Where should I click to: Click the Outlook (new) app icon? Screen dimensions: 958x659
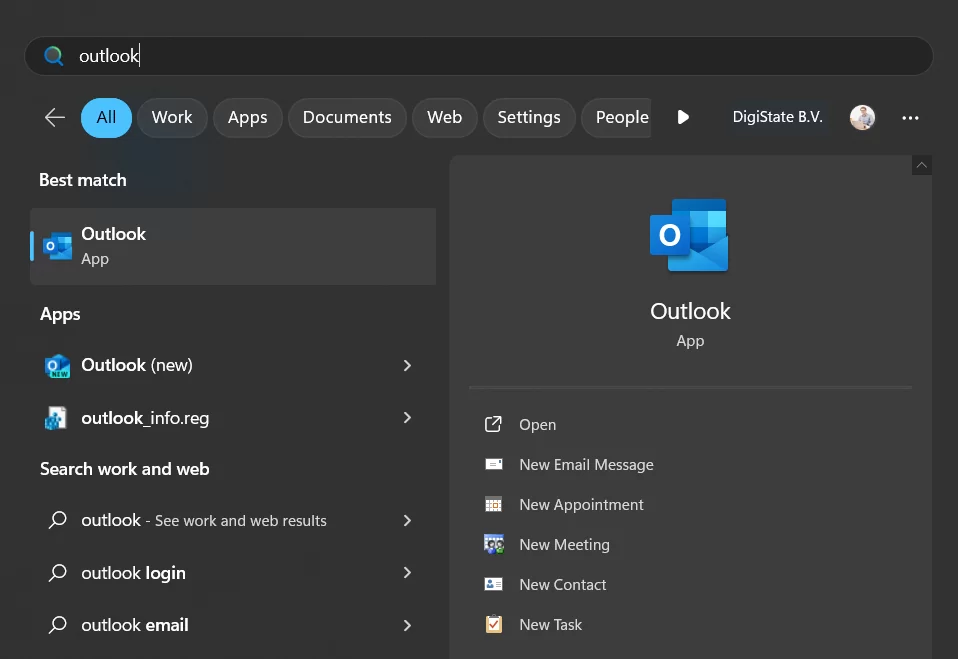click(57, 366)
